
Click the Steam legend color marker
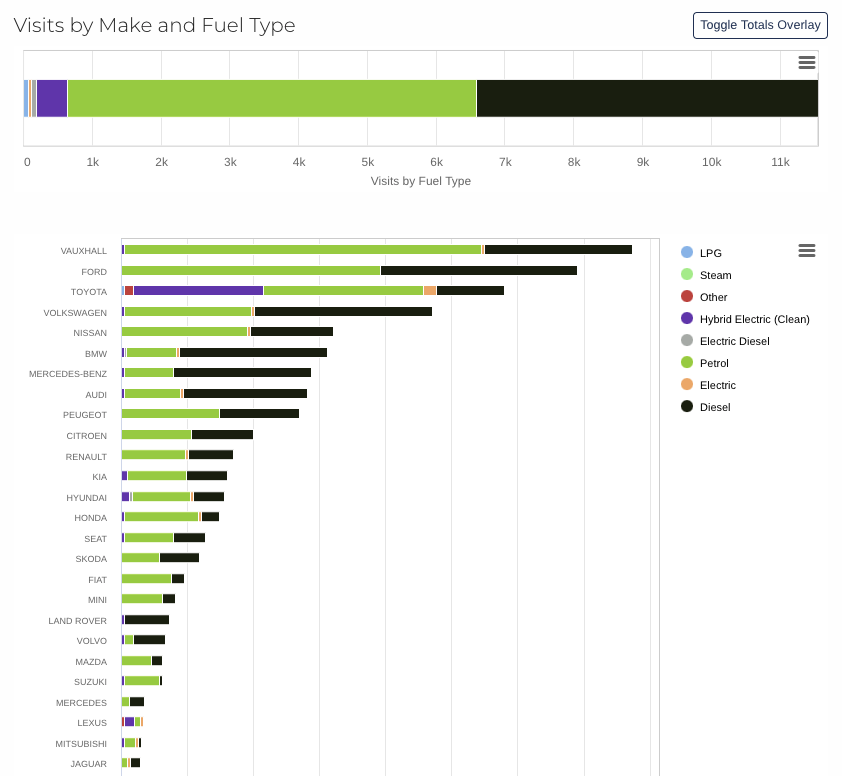[x=687, y=275]
